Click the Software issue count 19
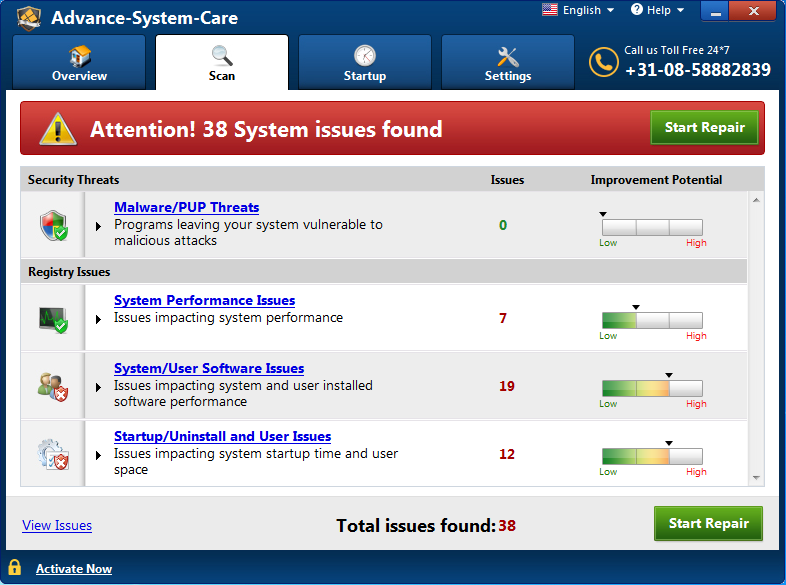This screenshot has width=786, height=585. point(507,386)
